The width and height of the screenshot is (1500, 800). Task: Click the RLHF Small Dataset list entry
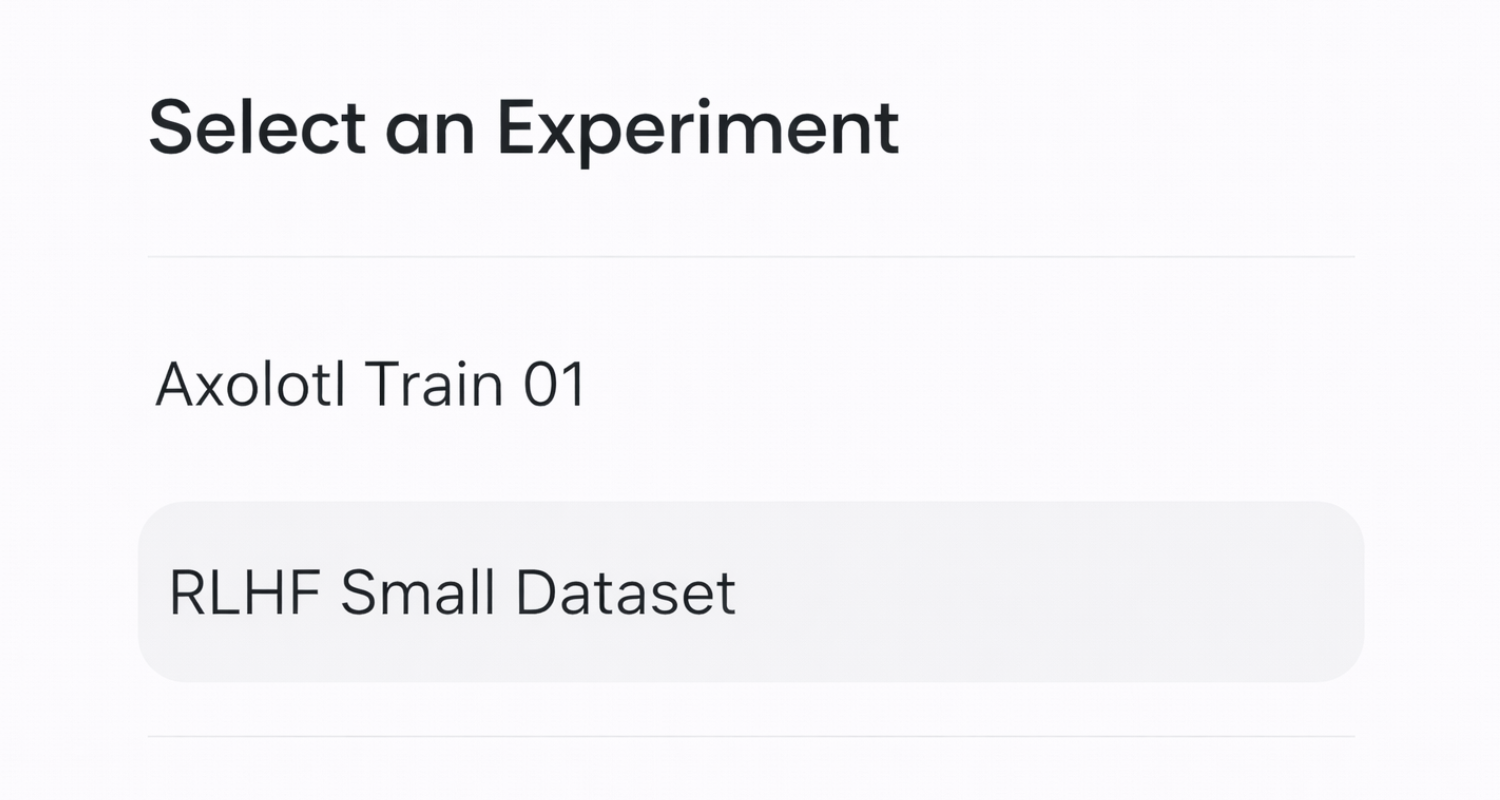pyautogui.click(x=452, y=592)
